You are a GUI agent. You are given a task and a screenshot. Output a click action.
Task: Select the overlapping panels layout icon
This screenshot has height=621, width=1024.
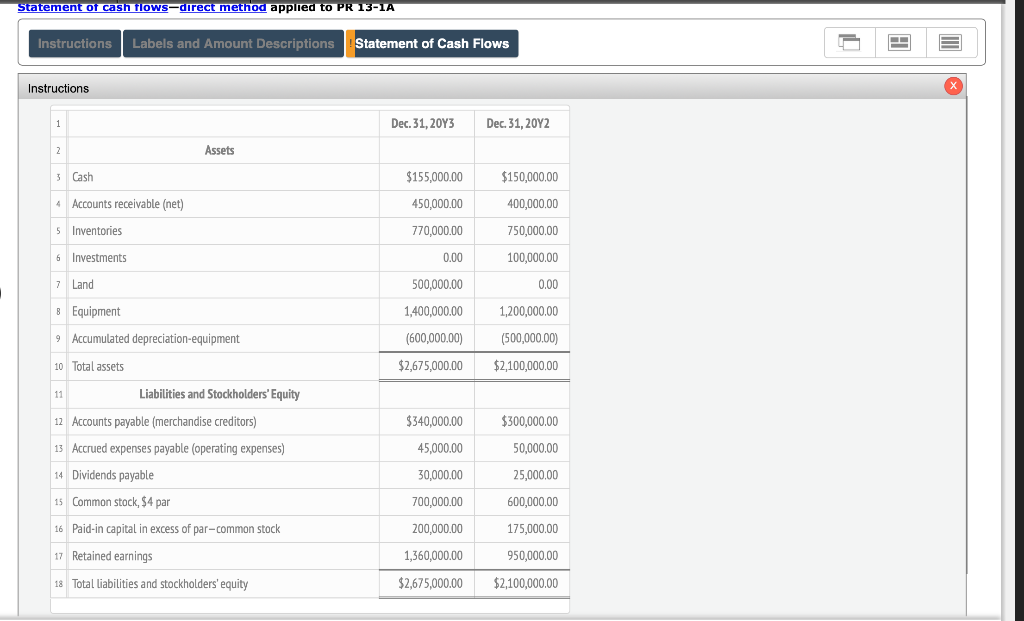tap(849, 42)
